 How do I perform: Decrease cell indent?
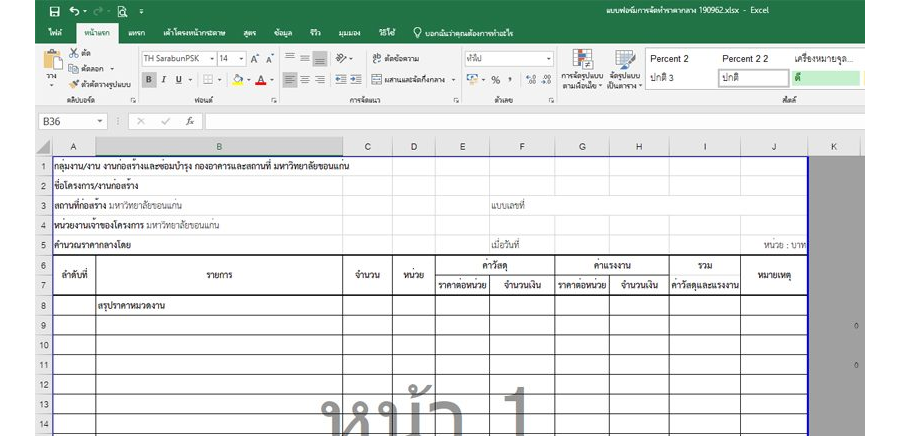341,80
